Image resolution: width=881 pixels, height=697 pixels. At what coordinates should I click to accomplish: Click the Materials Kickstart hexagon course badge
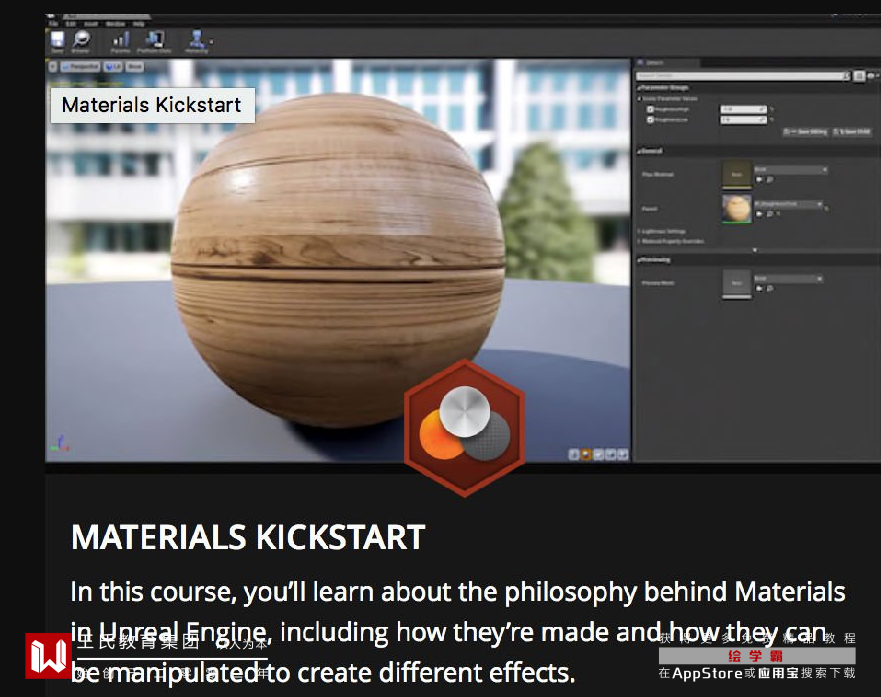pos(465,428)
